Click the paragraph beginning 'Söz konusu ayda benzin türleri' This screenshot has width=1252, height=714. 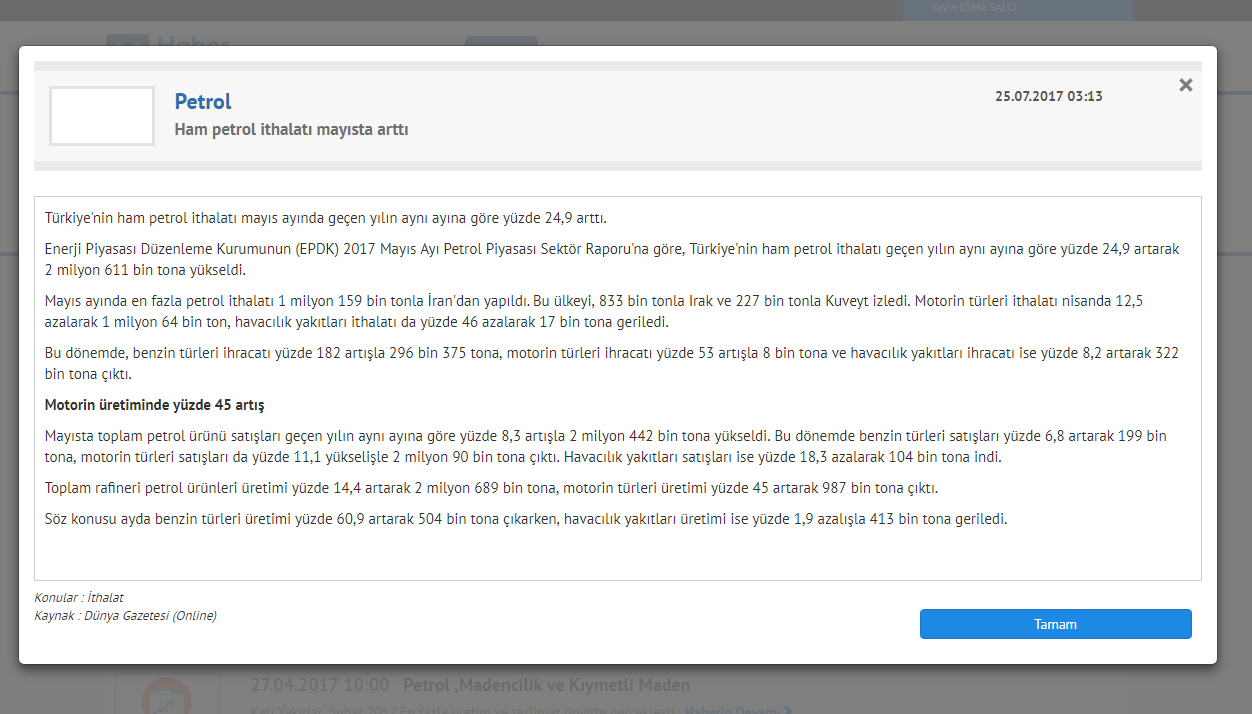pos(526,519)
